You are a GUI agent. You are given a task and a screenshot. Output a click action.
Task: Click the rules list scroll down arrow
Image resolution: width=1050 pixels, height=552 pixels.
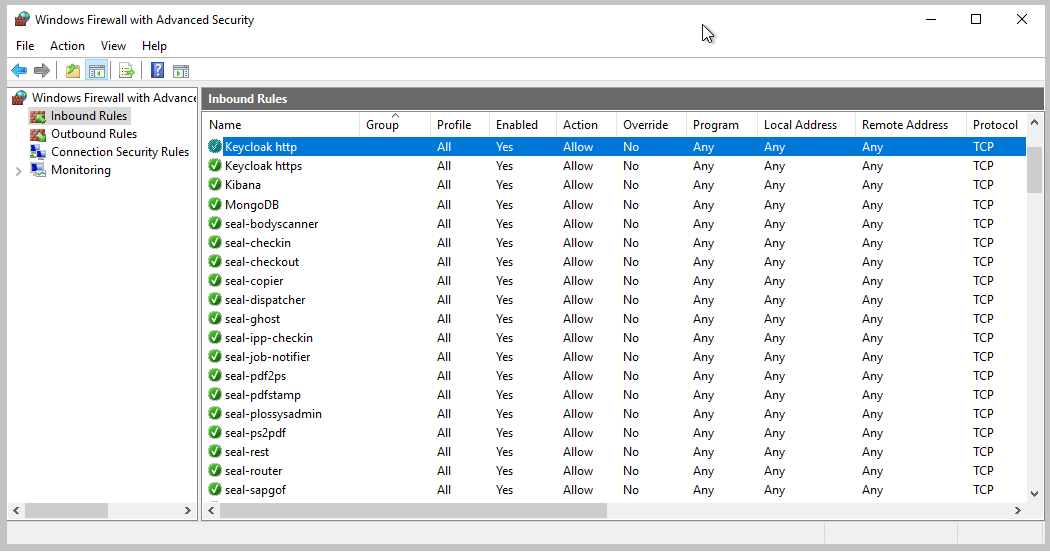1034,494
